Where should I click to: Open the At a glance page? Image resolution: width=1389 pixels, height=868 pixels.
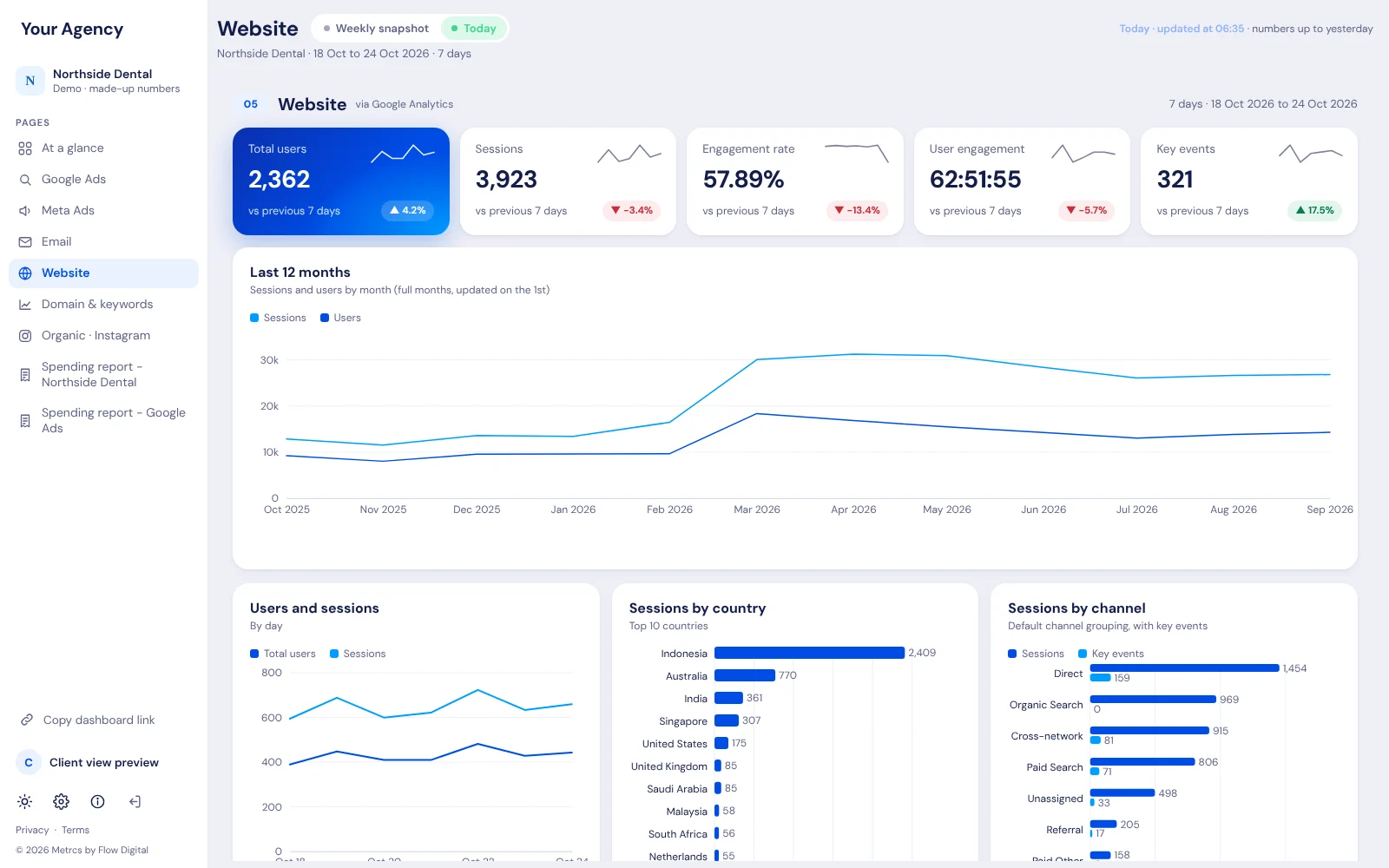103,148
